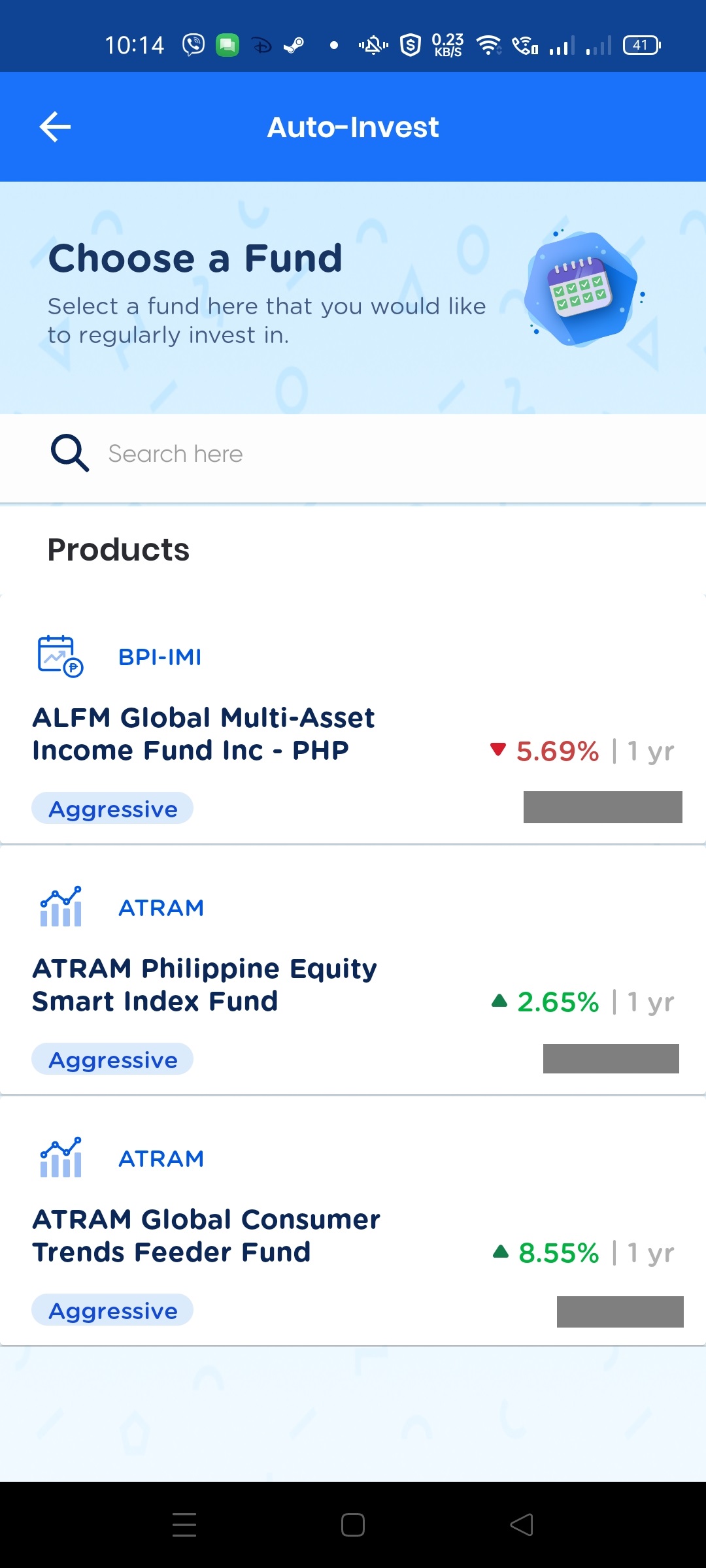Select ALFM Global Multi-Asset Income Fund
706x1568 pixels.
[203, 734]
